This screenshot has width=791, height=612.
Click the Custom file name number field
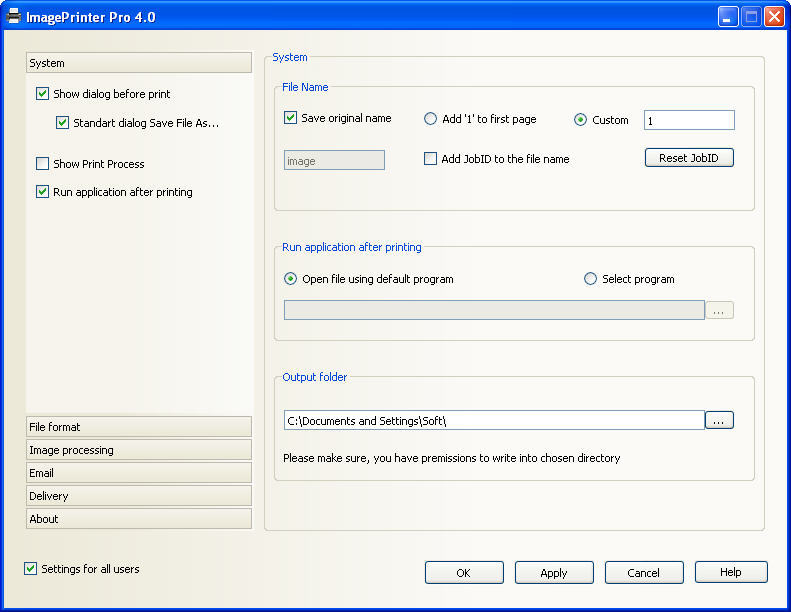(x=689, y=120)
